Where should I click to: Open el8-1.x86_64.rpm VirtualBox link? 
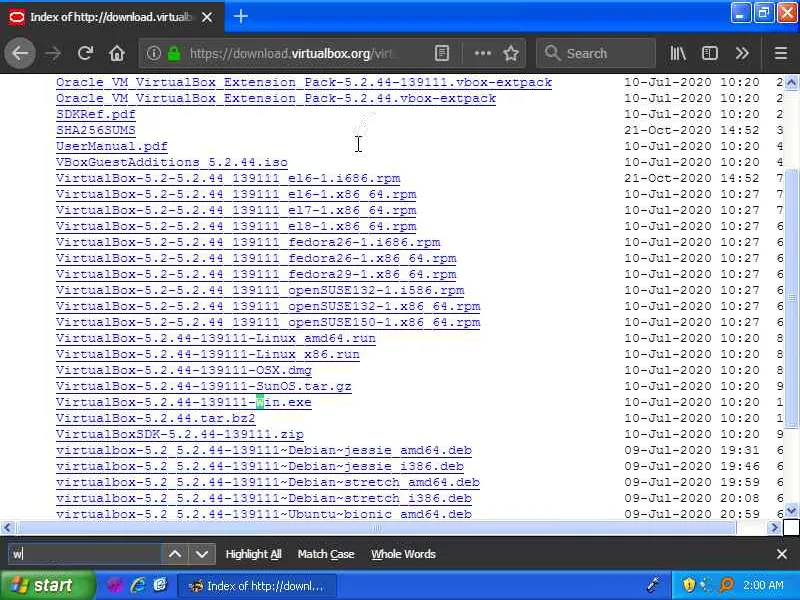(236, 226)
